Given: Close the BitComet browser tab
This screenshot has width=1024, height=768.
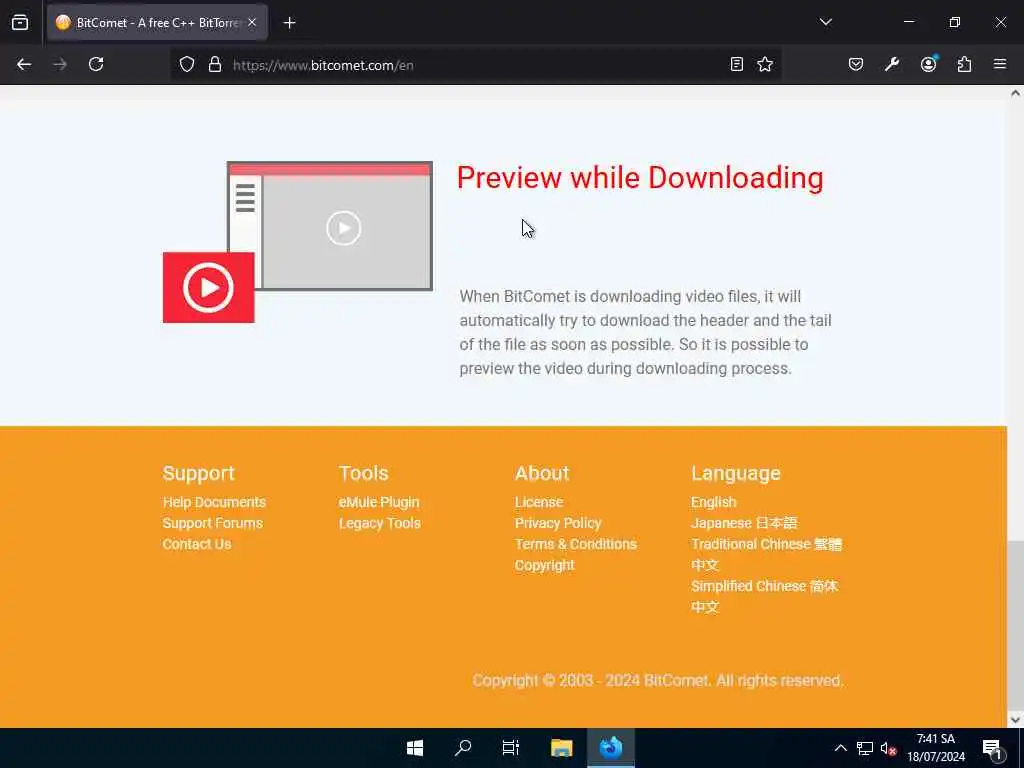Looking at the screenshot, I should tap(252, 23).
